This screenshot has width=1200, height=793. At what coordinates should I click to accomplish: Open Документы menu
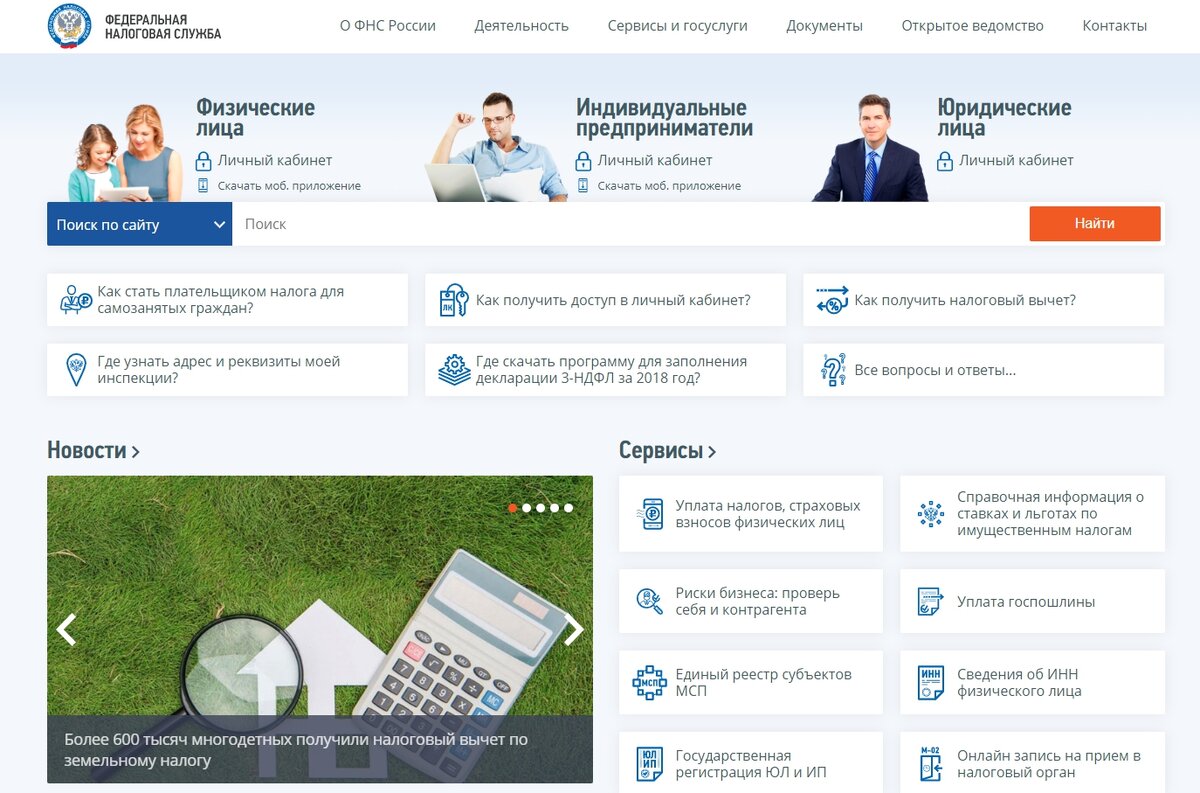tap(825, 26)
